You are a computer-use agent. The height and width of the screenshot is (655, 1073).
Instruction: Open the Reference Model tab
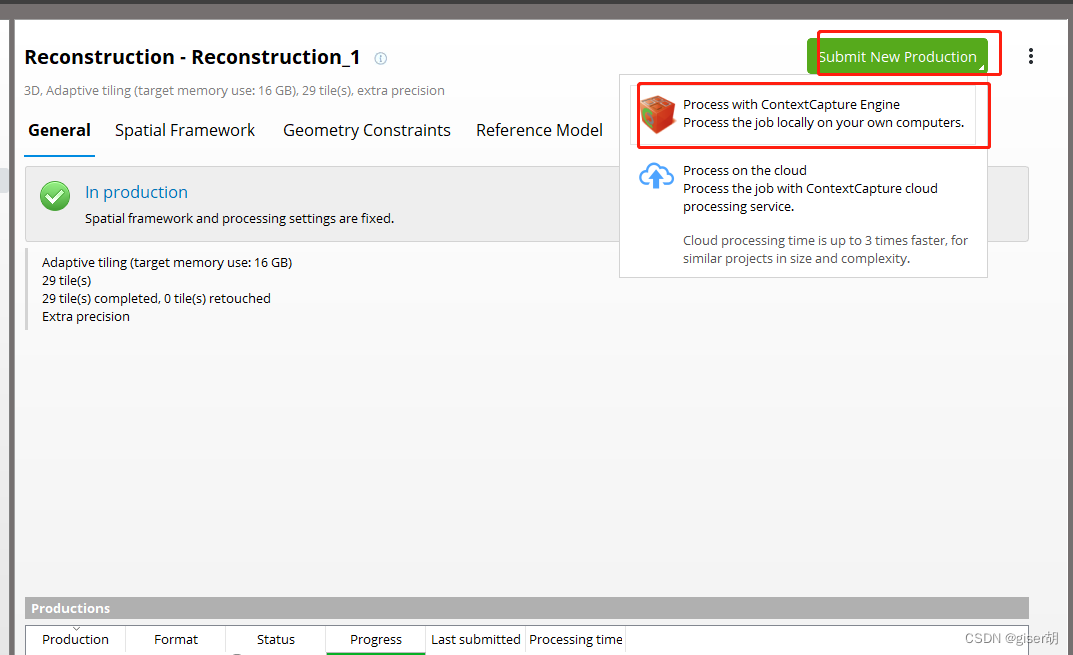(x=539, y=130)
